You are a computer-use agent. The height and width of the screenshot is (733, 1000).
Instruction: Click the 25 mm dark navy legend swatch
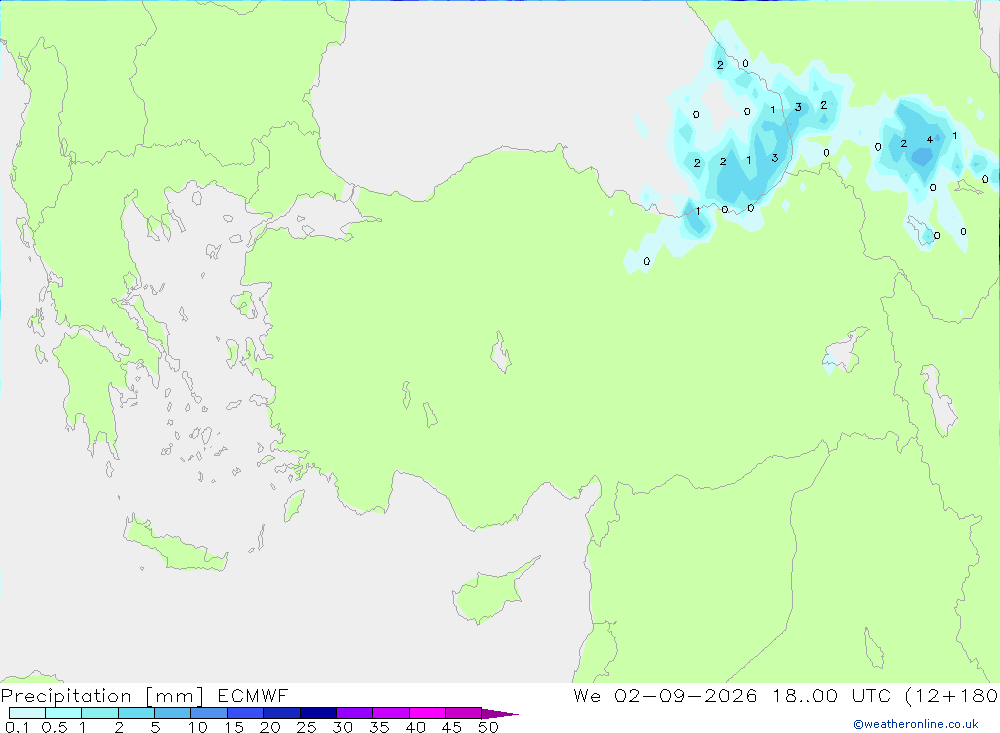coord(318,713)
